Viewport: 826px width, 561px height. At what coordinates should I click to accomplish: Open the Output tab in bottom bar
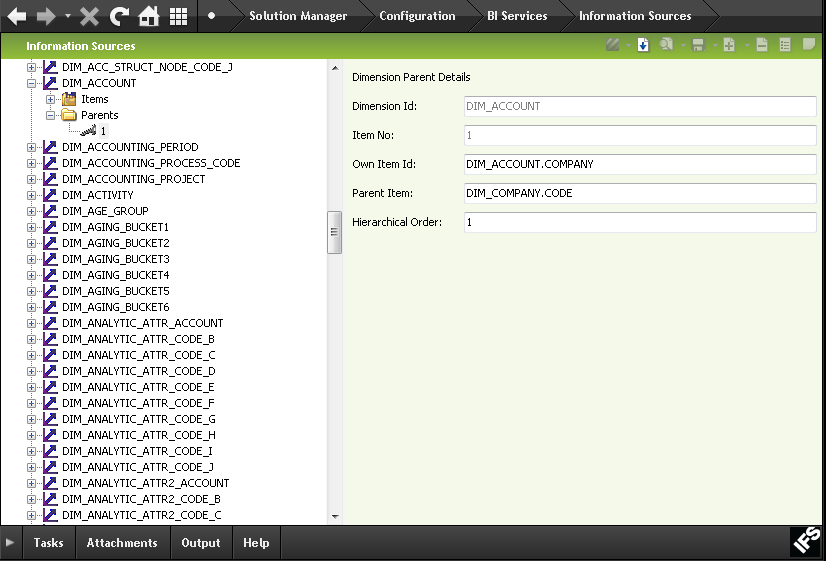[x=200, y=543]
